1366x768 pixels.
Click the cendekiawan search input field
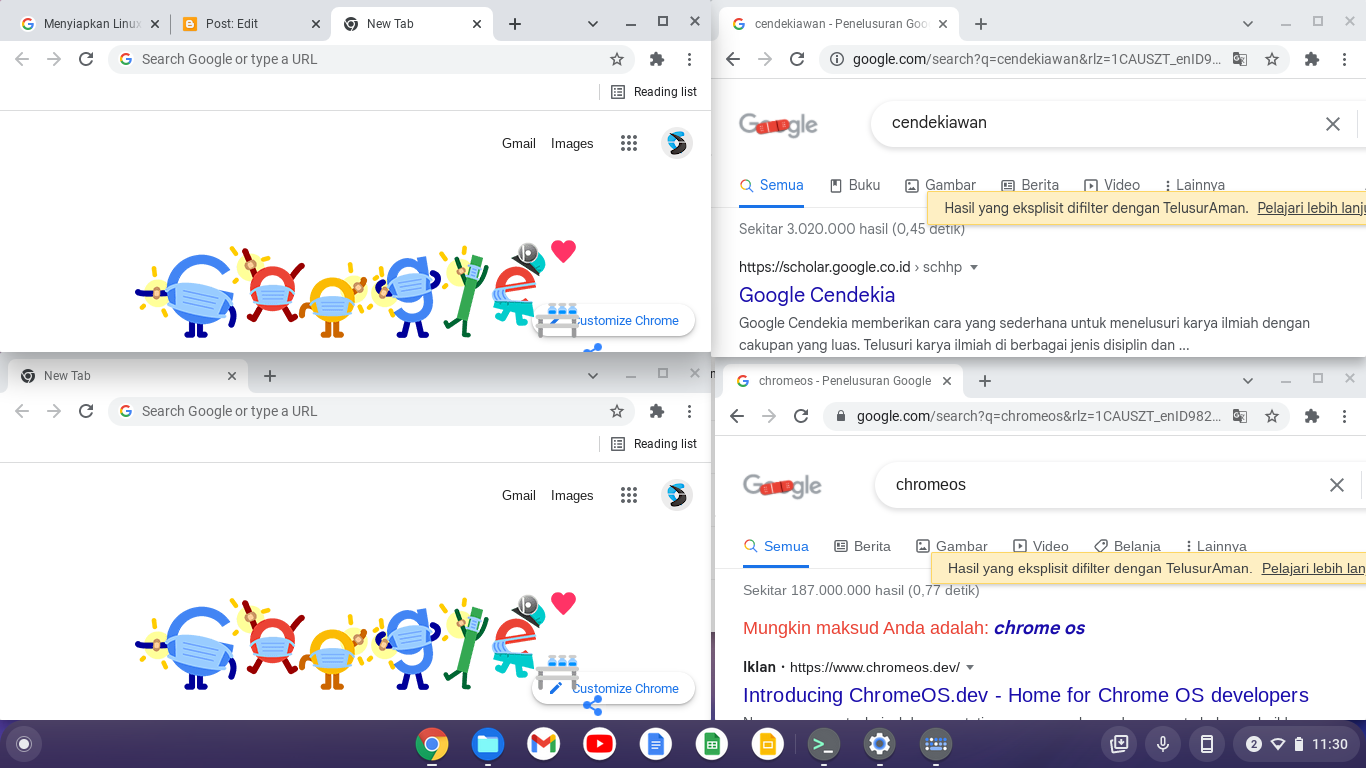point(1100,123)
